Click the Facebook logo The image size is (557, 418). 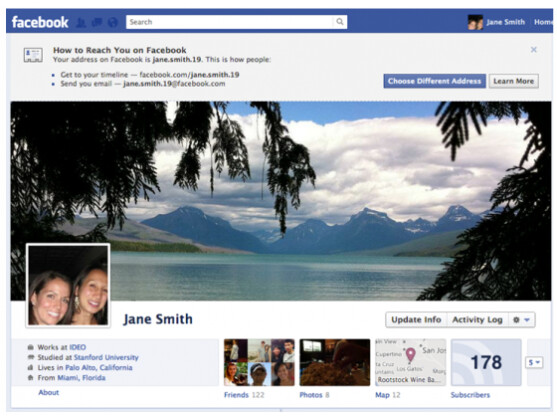(x=40, y=22)
